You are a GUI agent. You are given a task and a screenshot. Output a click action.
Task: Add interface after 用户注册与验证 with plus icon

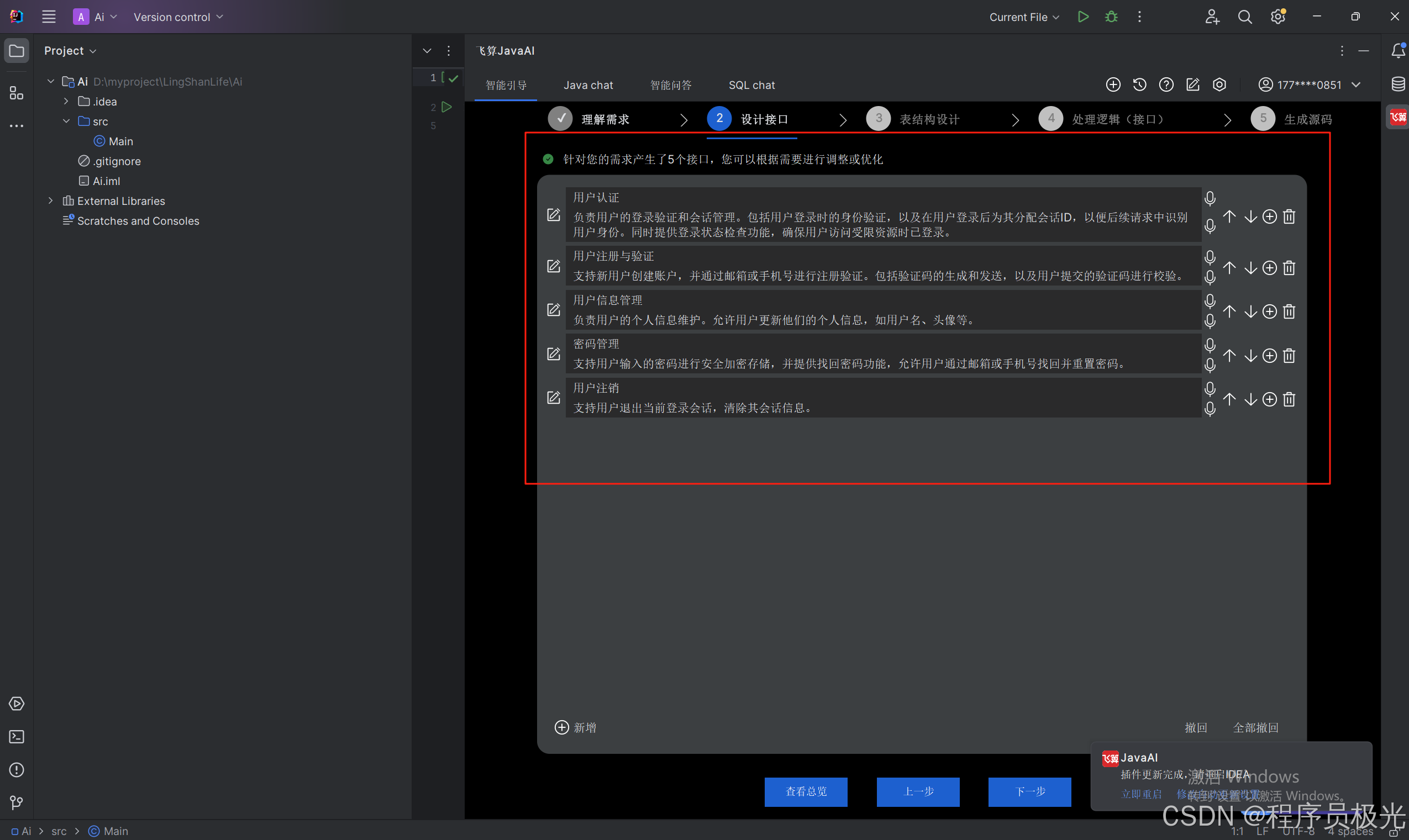coord(1270,268)
